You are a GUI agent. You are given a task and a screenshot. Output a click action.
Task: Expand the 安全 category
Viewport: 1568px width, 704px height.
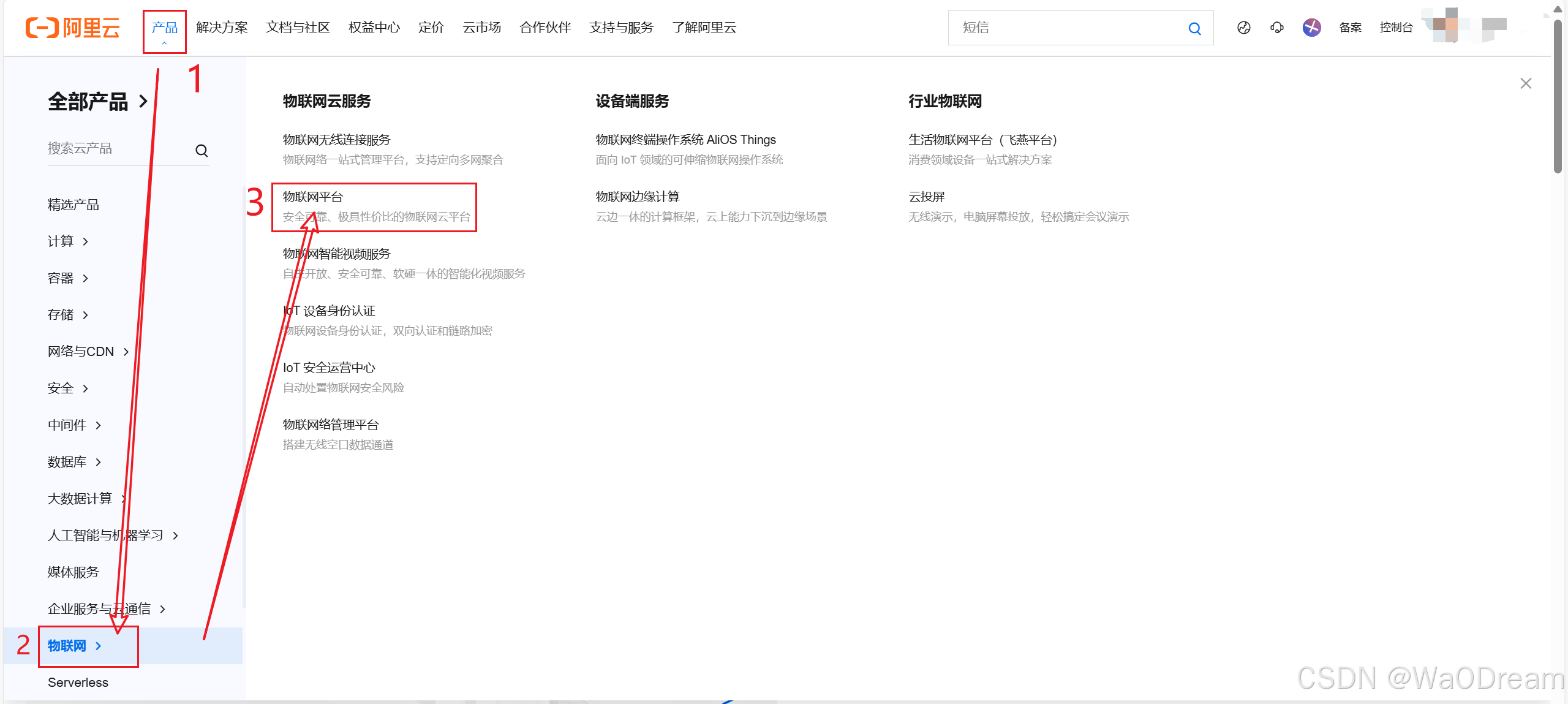pyautogui.click(x=68, y=388)
